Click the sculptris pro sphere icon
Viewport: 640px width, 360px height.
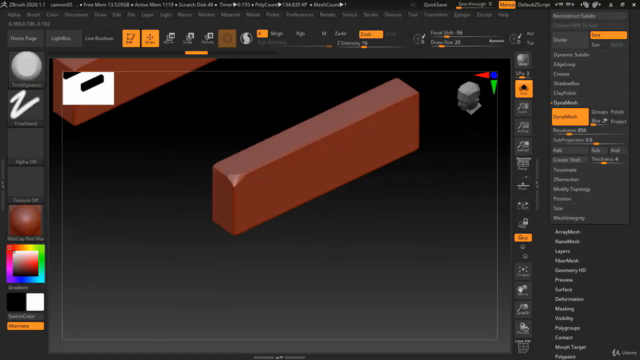[x=246, y=38]
